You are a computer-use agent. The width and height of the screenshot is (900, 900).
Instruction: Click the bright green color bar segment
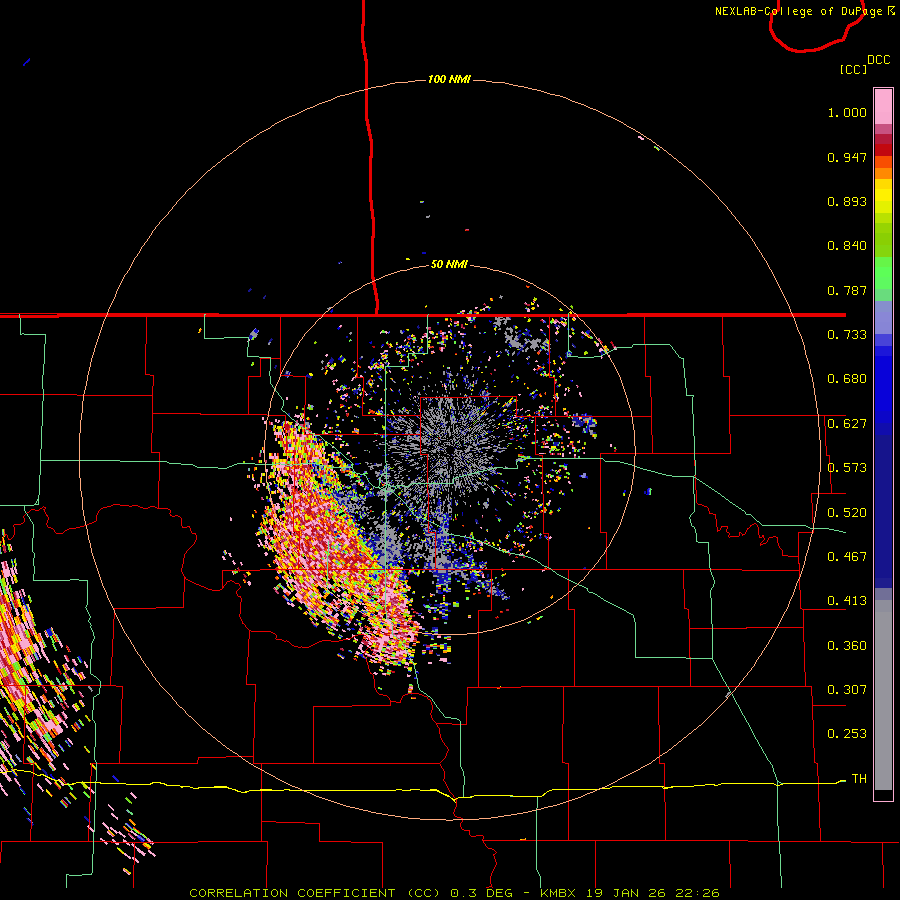click(883, 273)
